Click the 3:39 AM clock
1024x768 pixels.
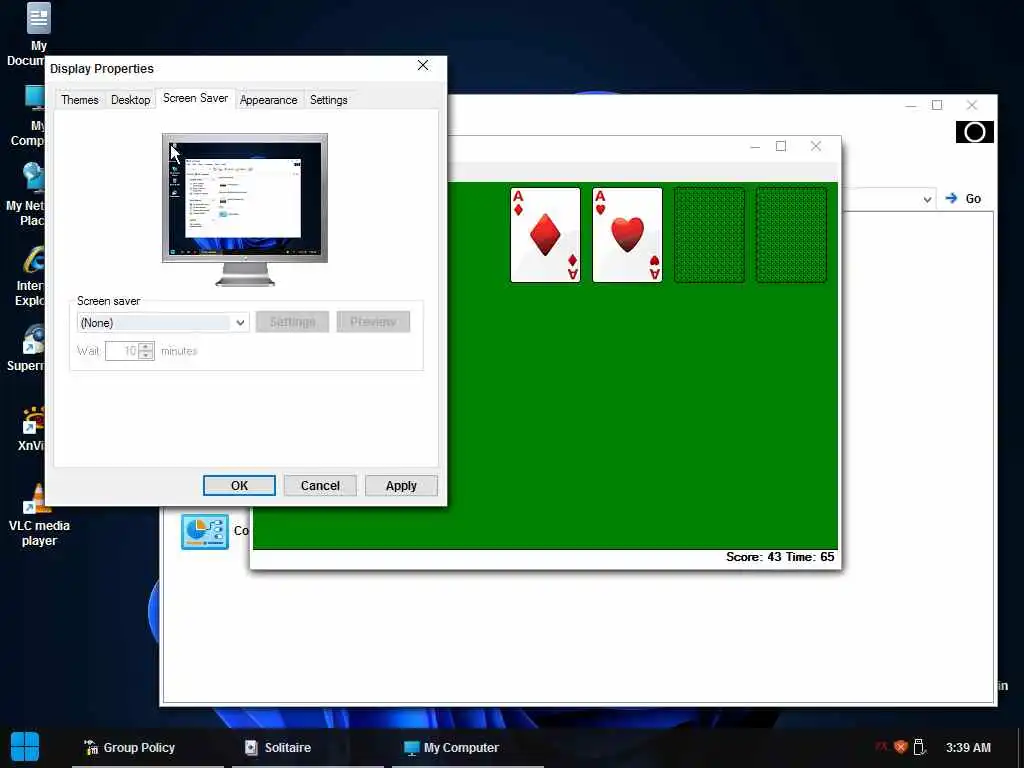[968, 748]
